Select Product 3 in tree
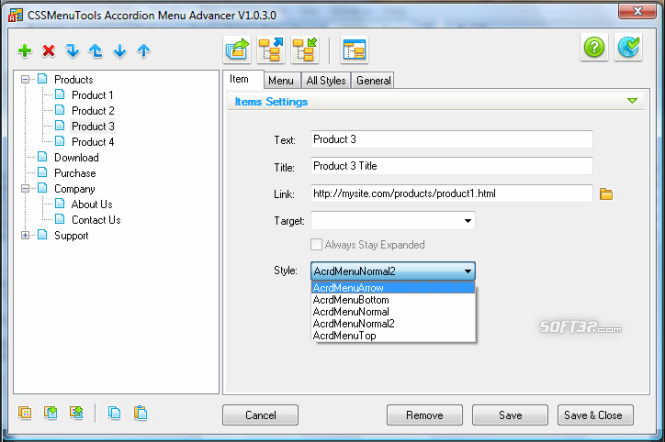 (93, 126)
